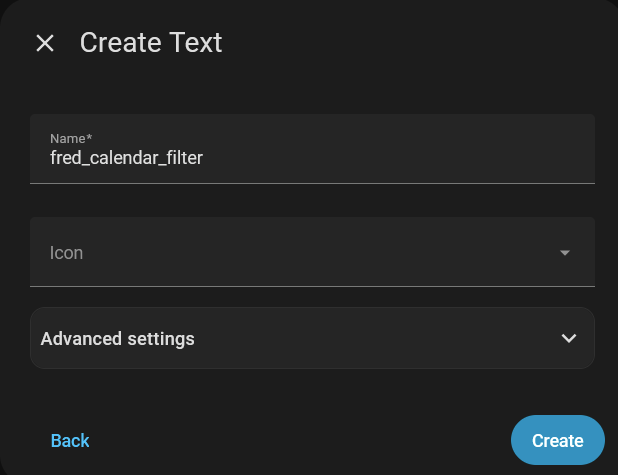Viewport: 618px width, 475px height.
Task: Click the X icon beside Create Text
Action: click(x=45, y=43)
